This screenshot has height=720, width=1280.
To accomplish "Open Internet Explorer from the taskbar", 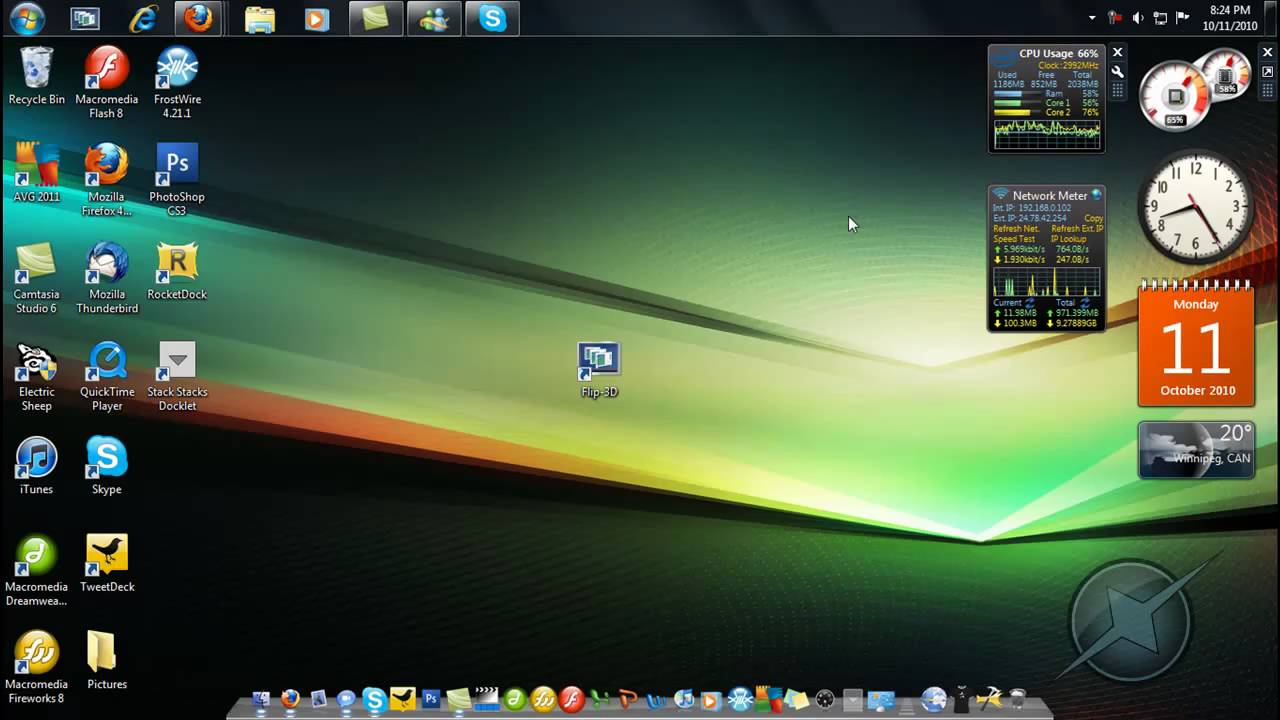I will [x=143, y=18].
